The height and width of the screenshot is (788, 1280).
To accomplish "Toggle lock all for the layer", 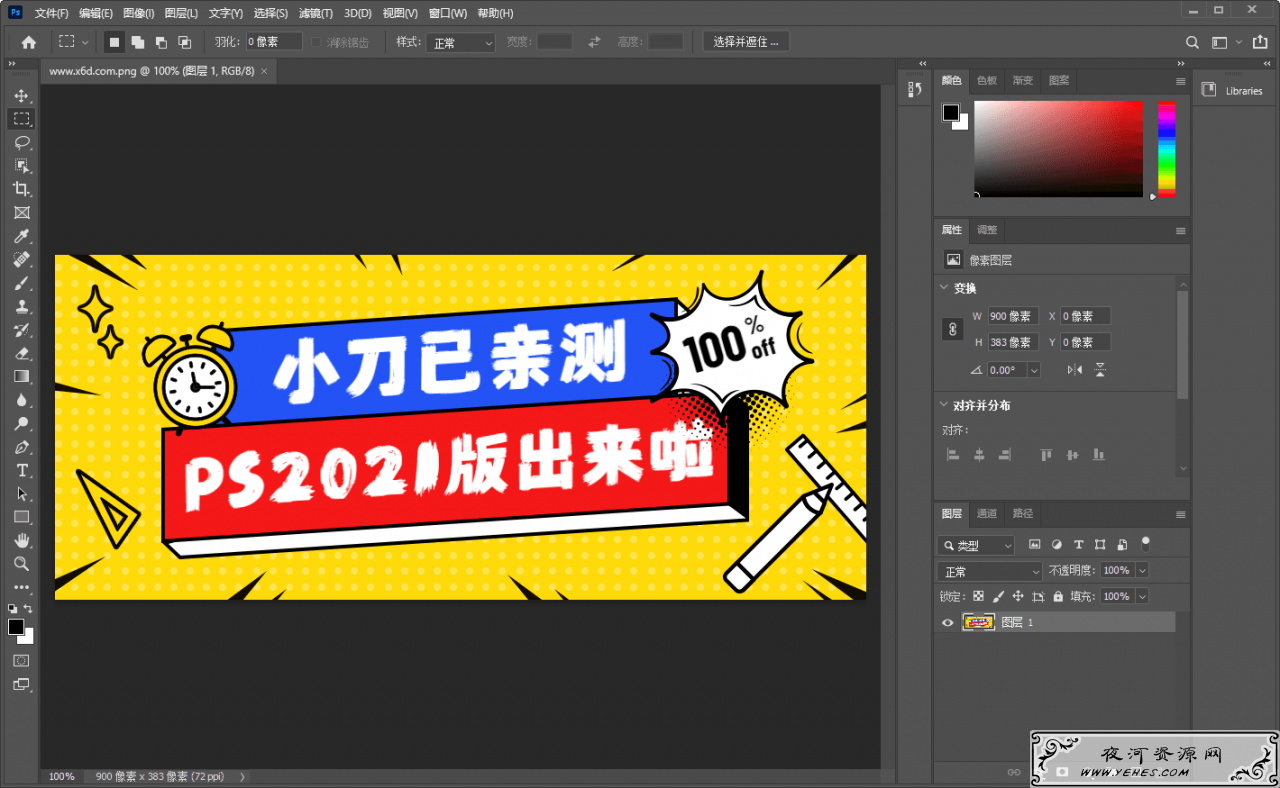I will pos(1058,596).
